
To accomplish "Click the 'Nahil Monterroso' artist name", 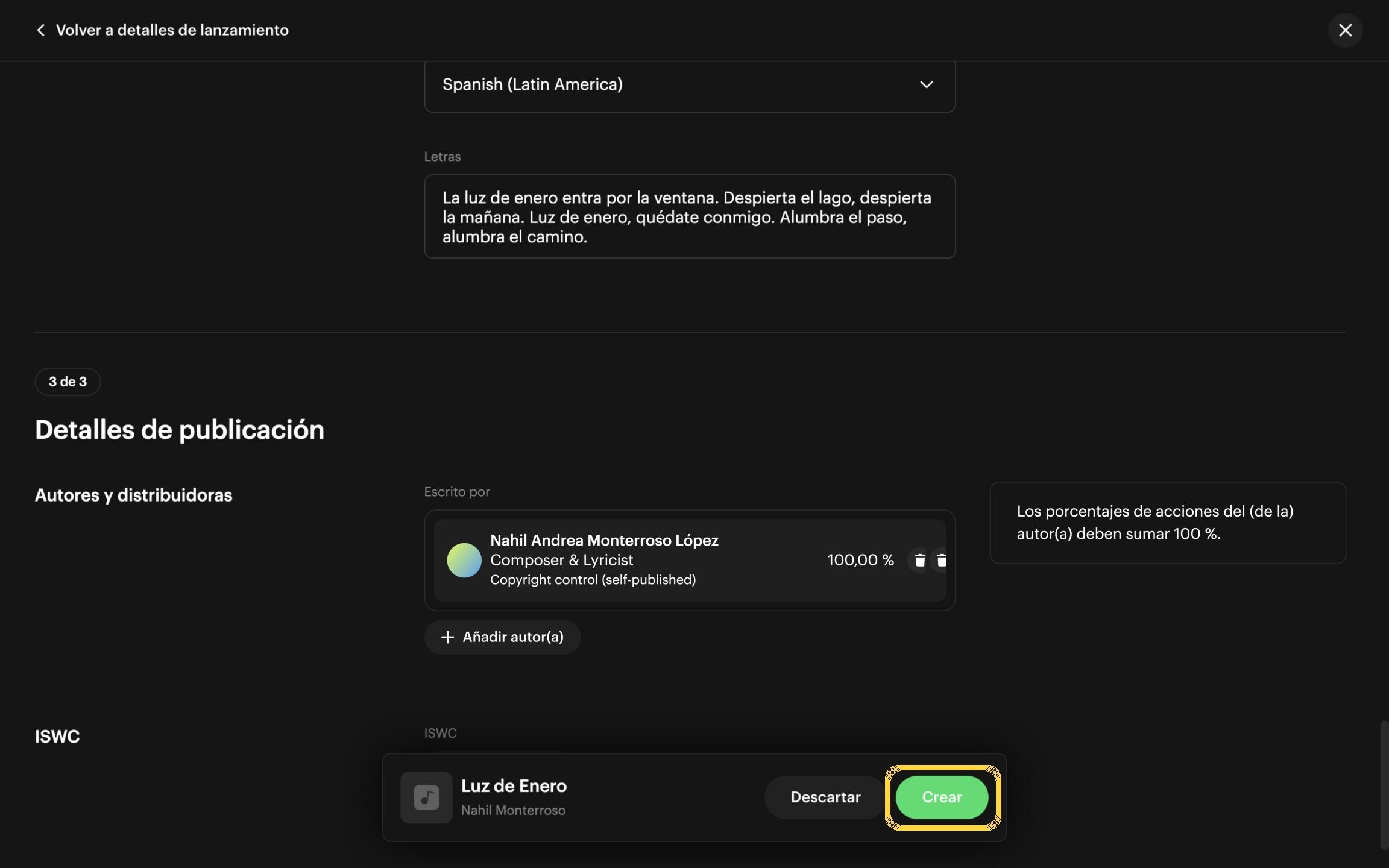I will point(513,810).
